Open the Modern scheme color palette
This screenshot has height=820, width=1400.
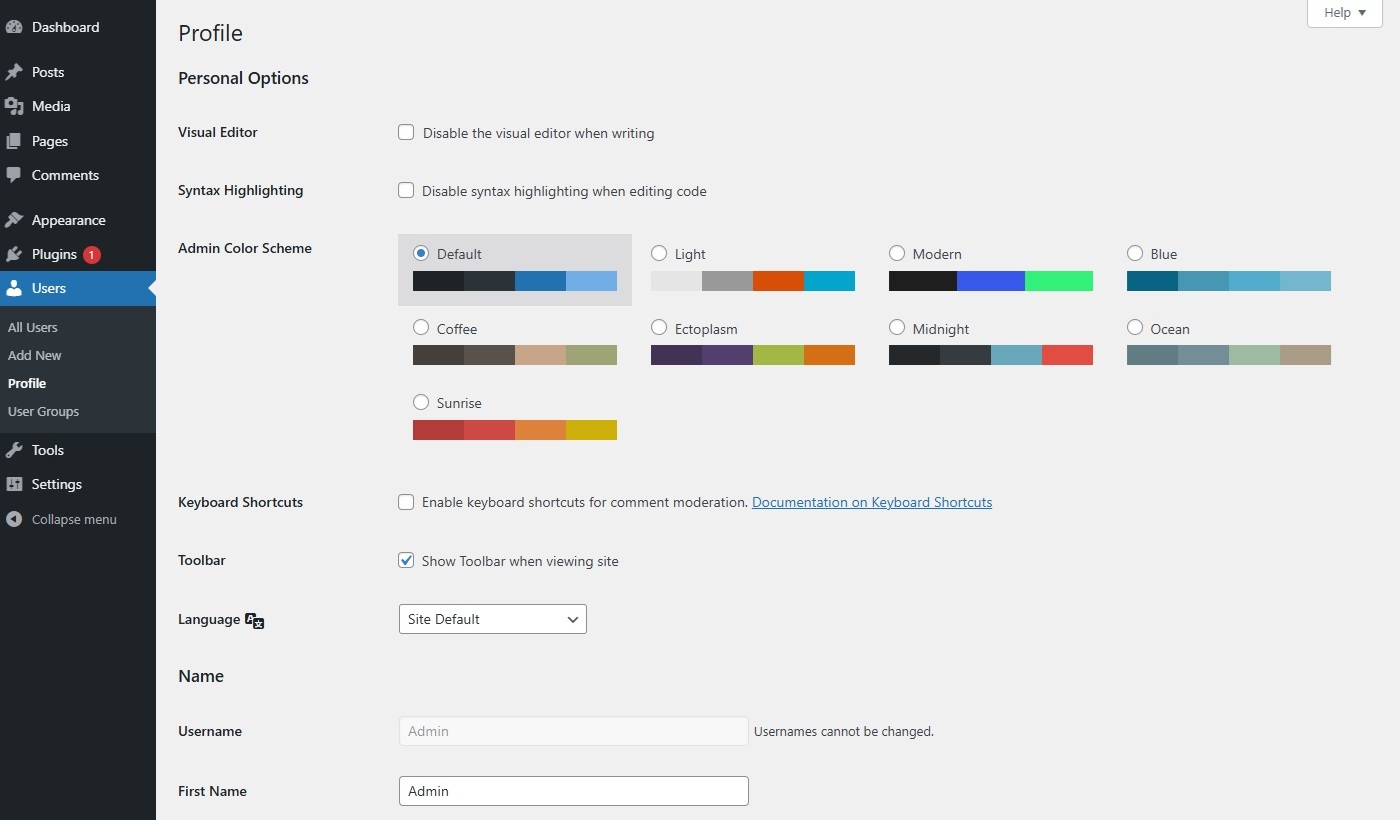click(991, 281)
